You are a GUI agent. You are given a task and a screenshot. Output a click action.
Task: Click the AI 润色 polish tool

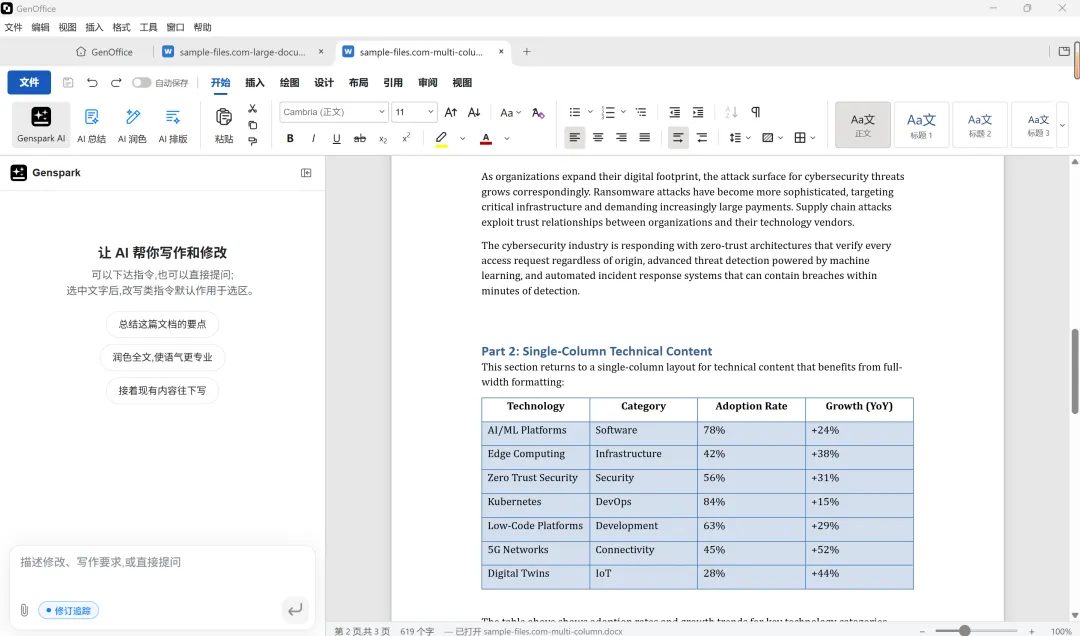coord(132,125)
